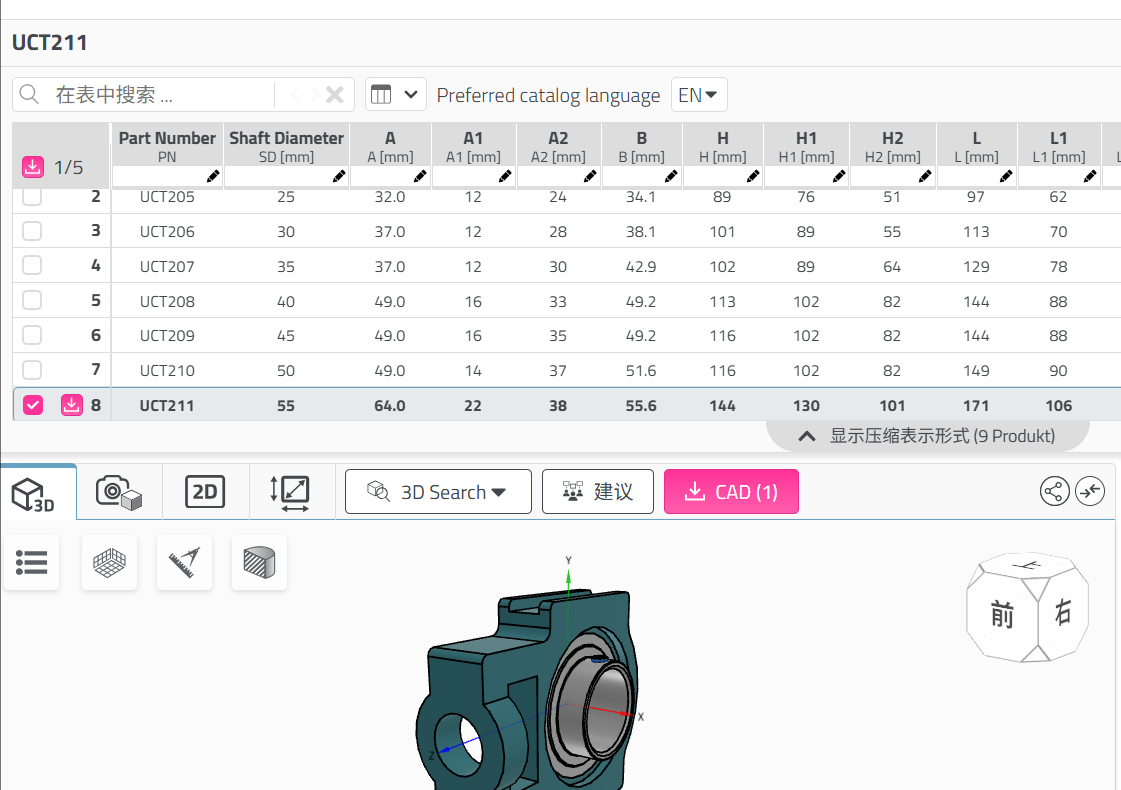1121x790 pixels.
Task: Click the 建议 suggestions button
Action: point(598,492)
